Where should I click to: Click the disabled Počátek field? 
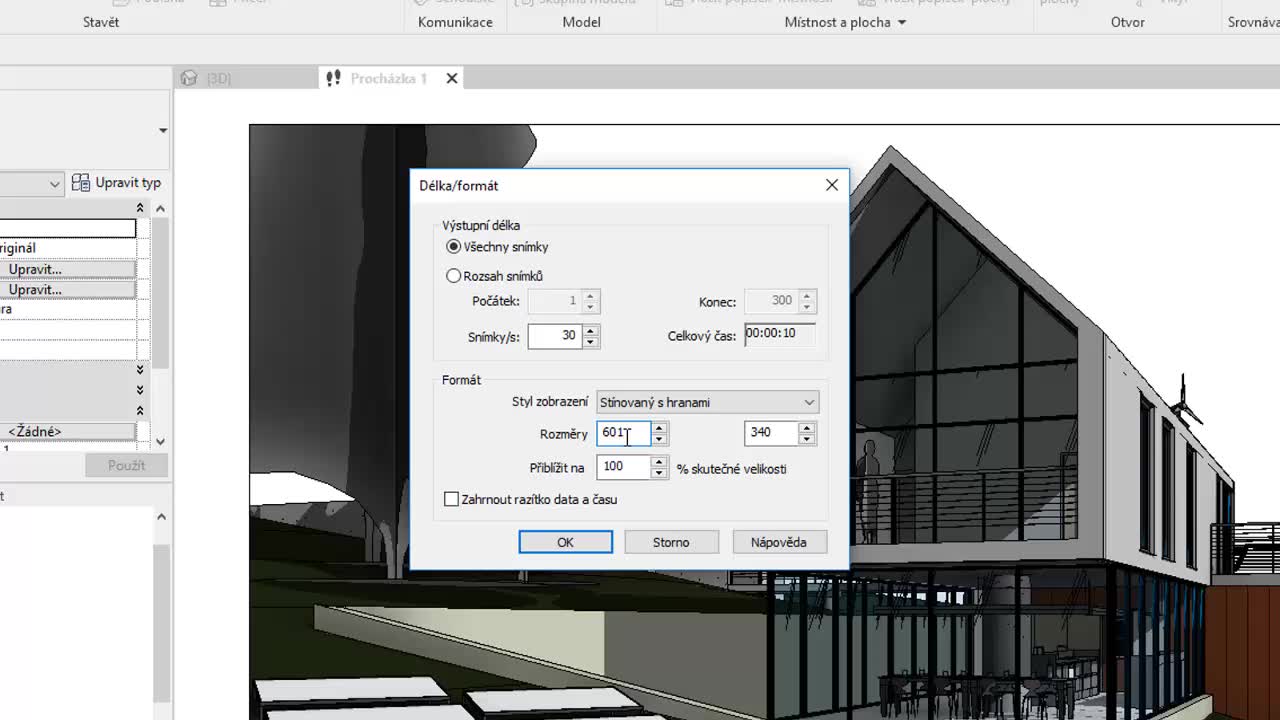[x=555, y=301]
